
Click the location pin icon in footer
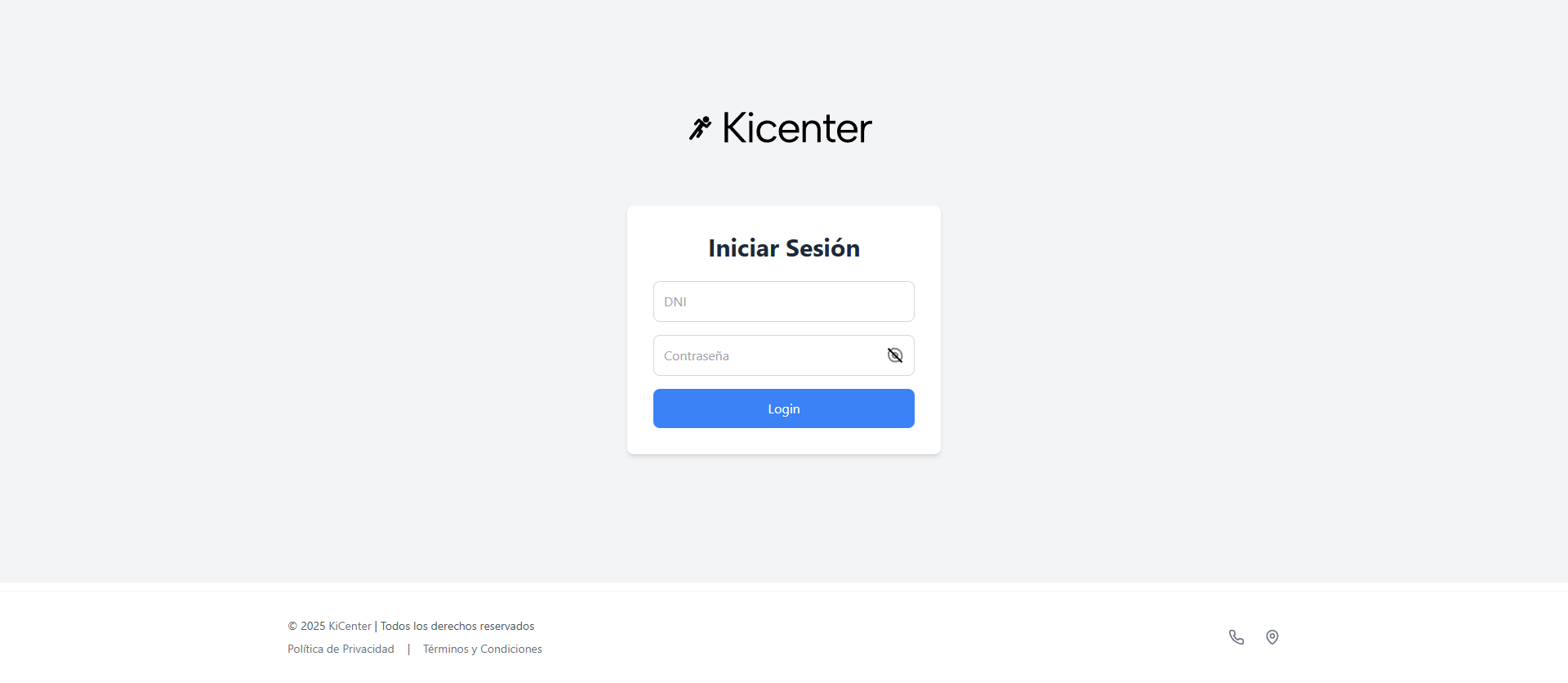pos(1272,637)
